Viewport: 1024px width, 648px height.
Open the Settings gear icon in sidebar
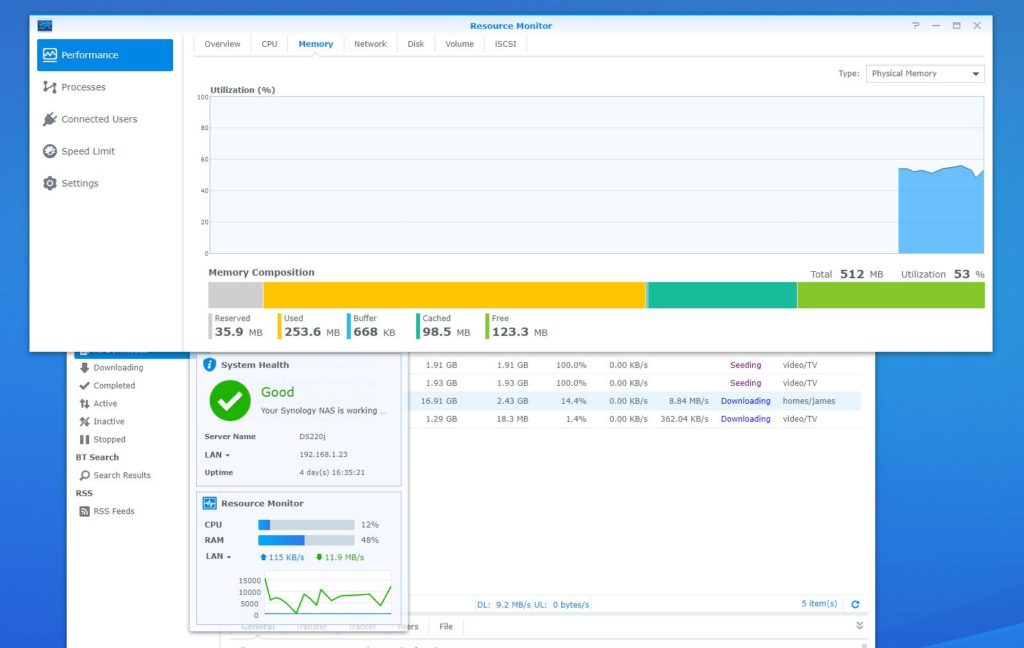coord(50,183)
